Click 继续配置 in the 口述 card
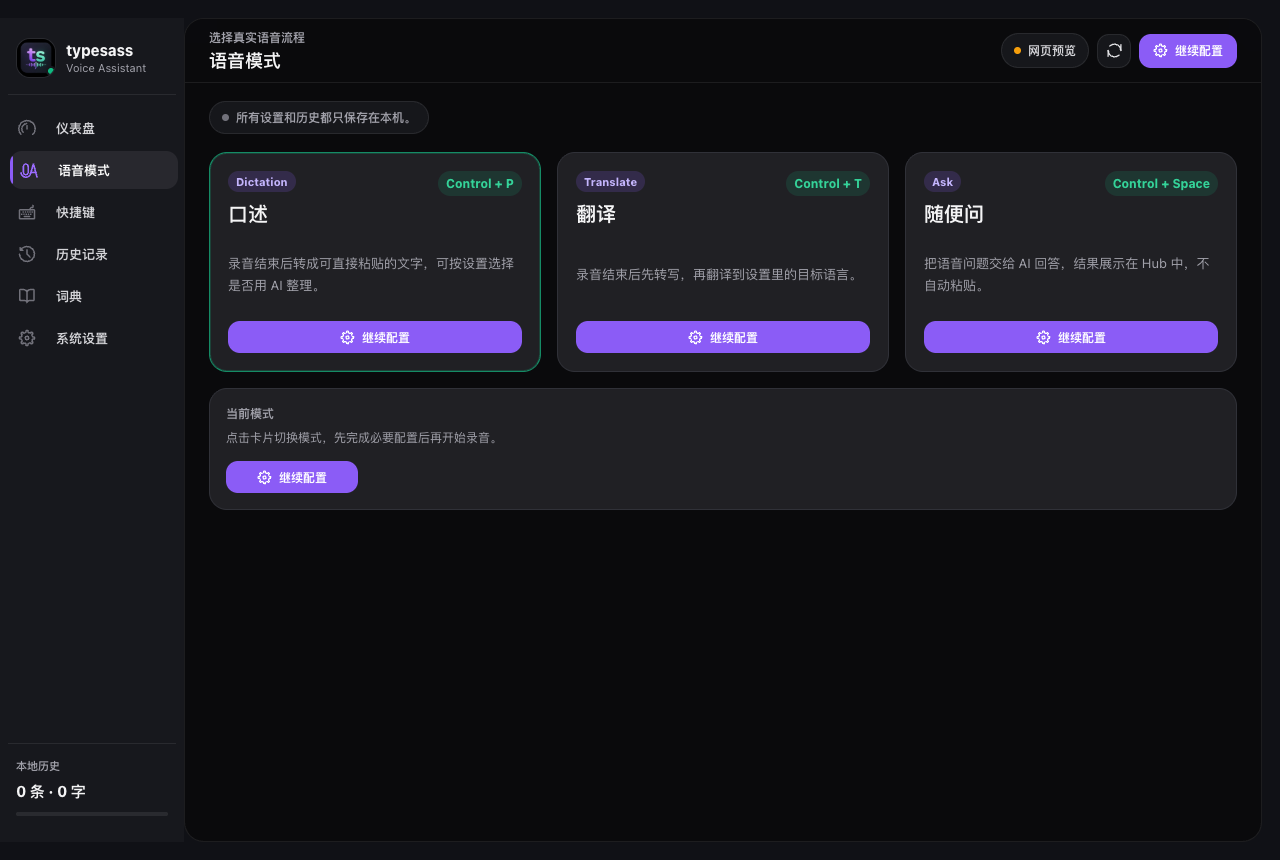 [375, 337]
